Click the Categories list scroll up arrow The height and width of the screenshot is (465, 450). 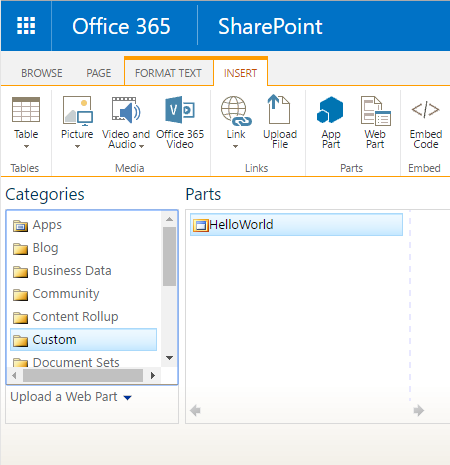169,219
